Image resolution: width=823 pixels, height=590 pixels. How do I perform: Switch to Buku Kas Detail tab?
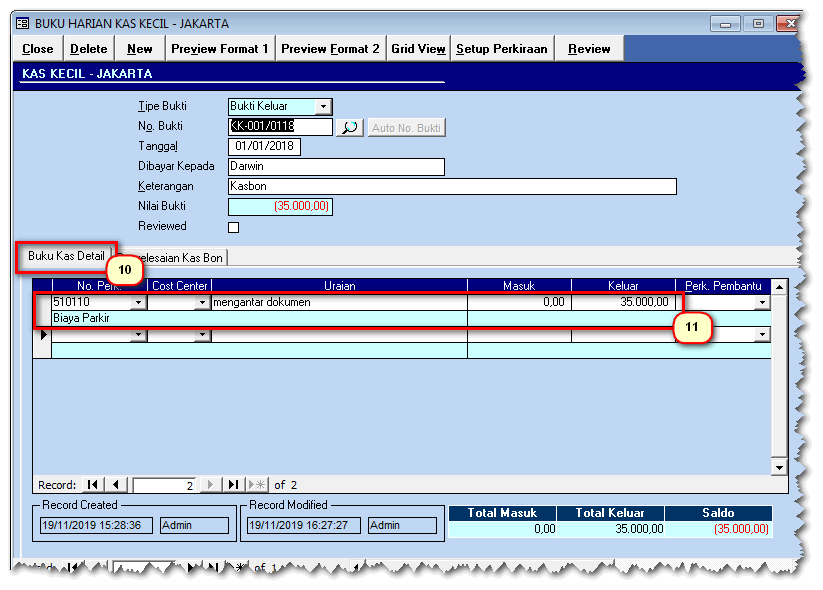(66, 256)
